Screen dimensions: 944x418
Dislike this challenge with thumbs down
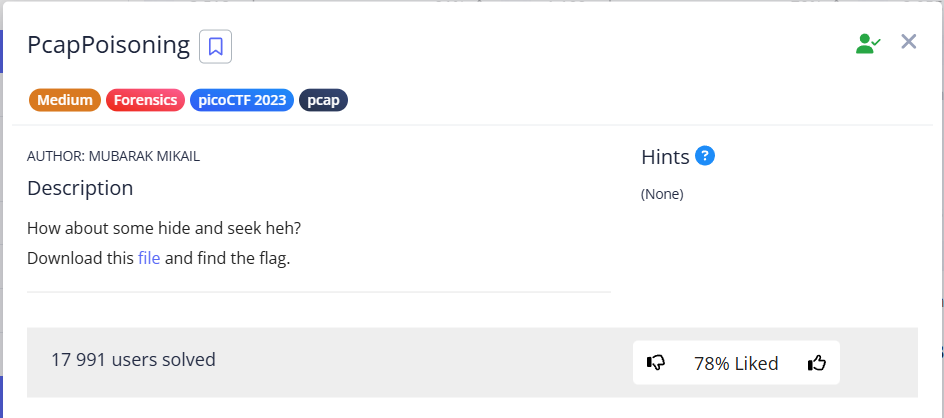(x=656, y=363)
